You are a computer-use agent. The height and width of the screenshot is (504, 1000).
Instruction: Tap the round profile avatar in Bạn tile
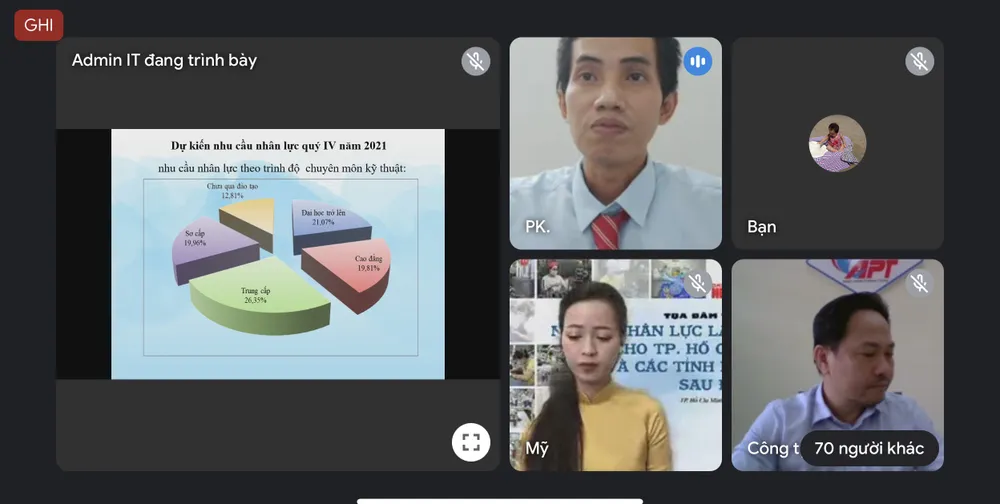click(x=837, y=144)
